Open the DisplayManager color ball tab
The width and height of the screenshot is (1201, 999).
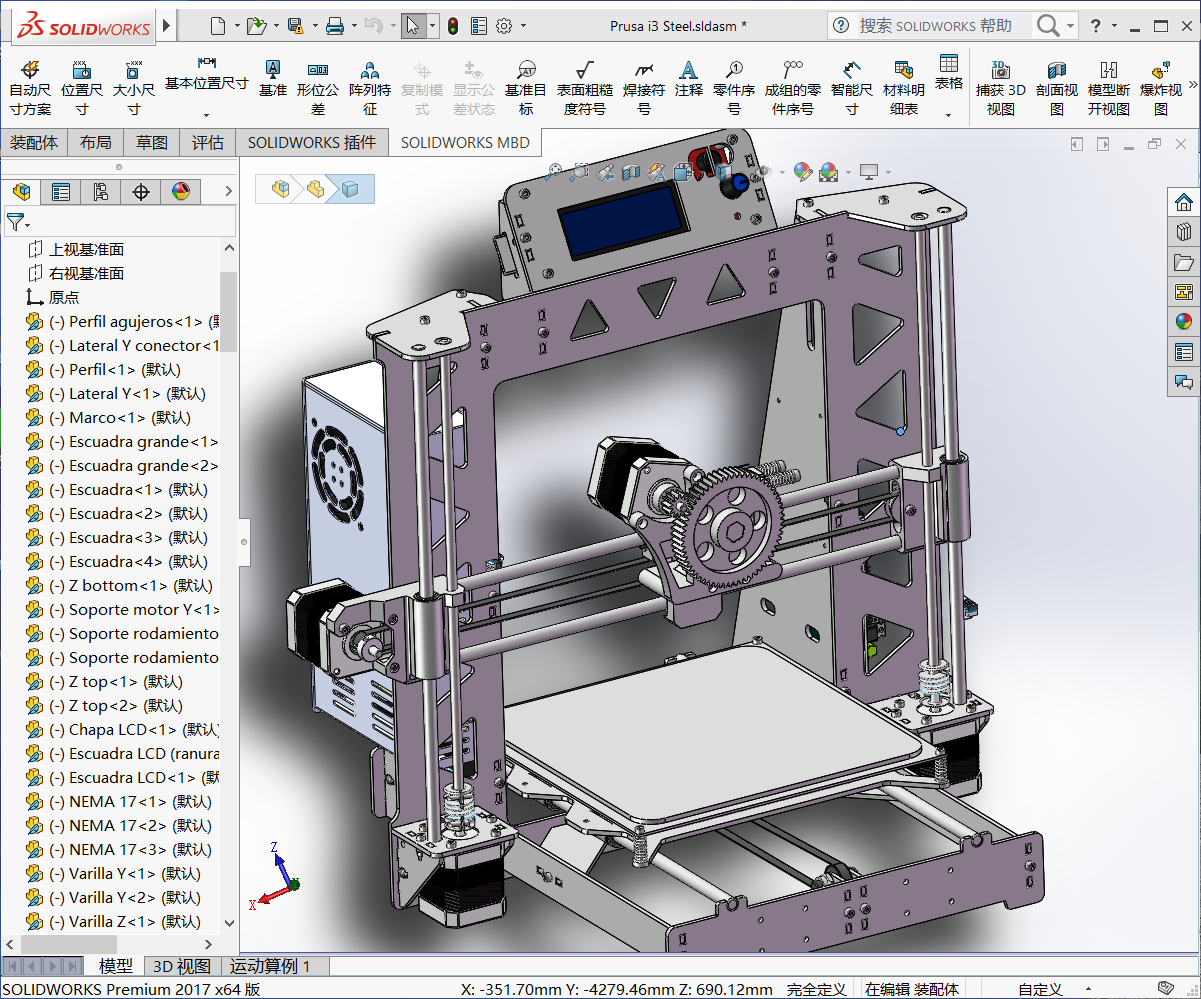(181, 191)
